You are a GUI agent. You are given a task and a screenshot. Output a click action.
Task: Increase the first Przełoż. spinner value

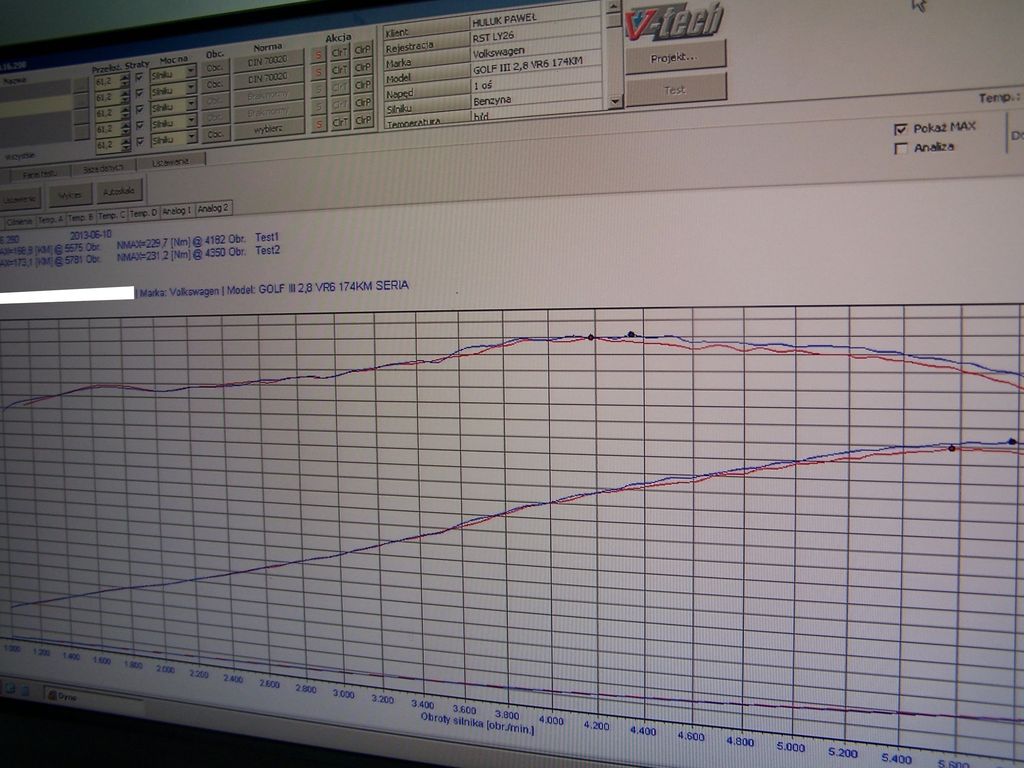[125, 72]
